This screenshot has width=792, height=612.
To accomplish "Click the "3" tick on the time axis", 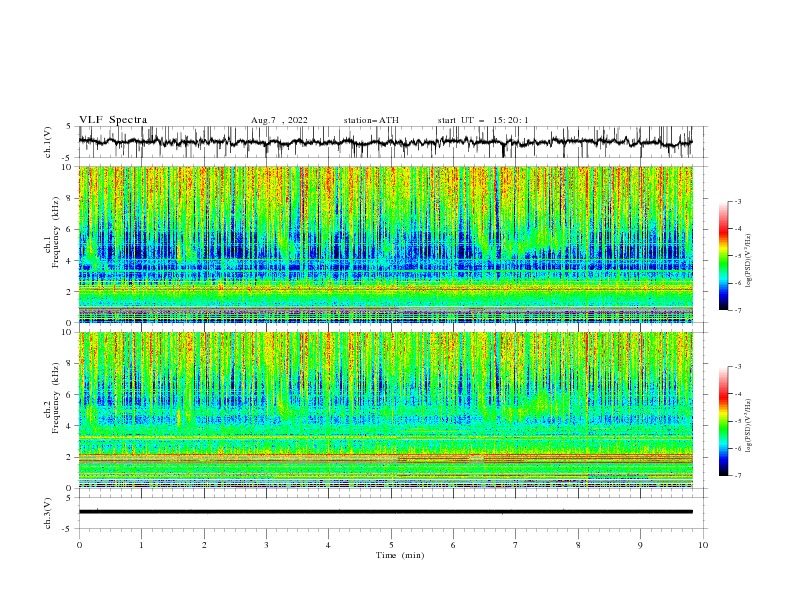I will click(x=266, y=545).
